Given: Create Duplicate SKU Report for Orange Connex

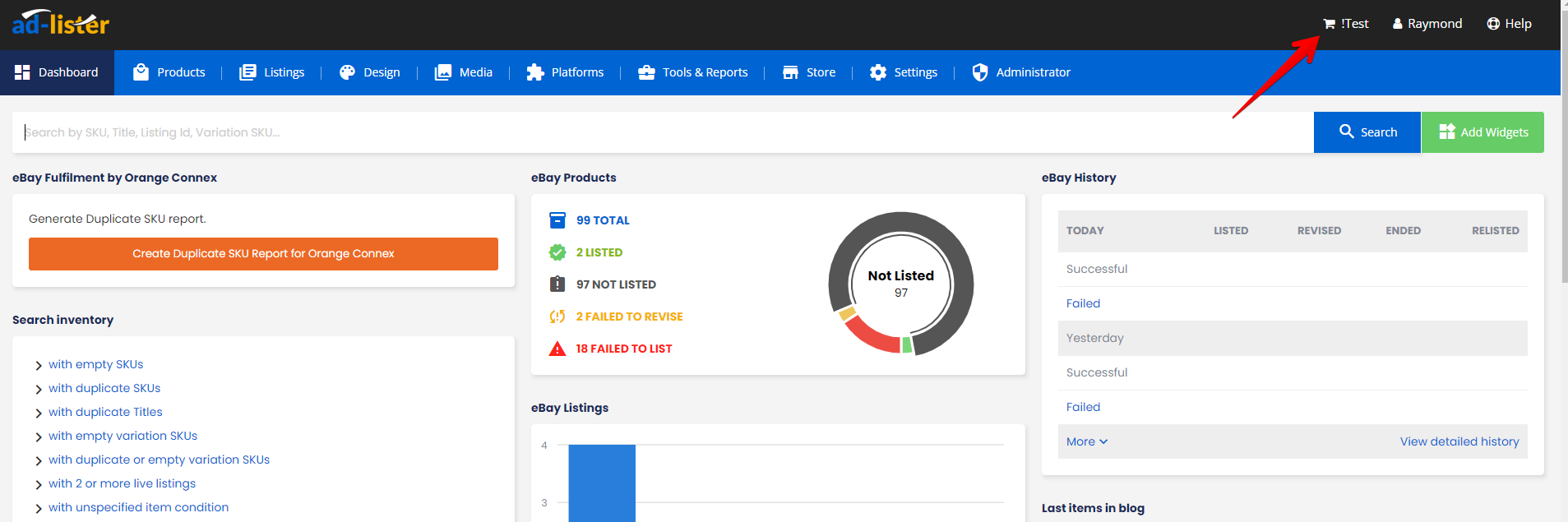Looking at the screenshot, I should [x=263, y=254].
